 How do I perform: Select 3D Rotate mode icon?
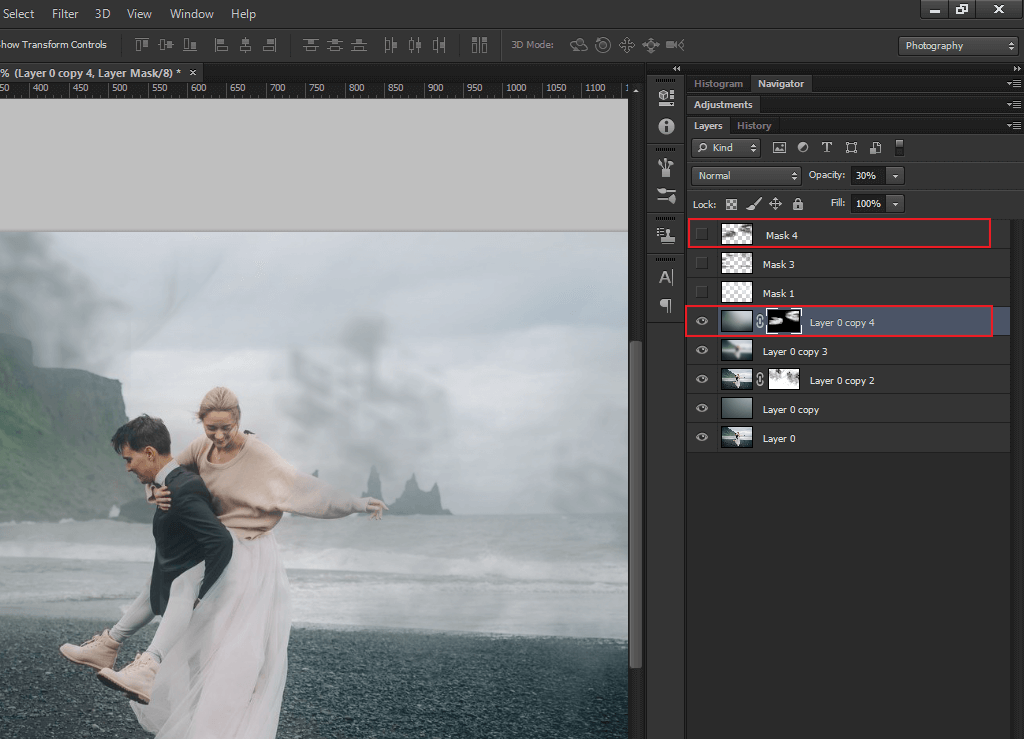tap(579, 44)
